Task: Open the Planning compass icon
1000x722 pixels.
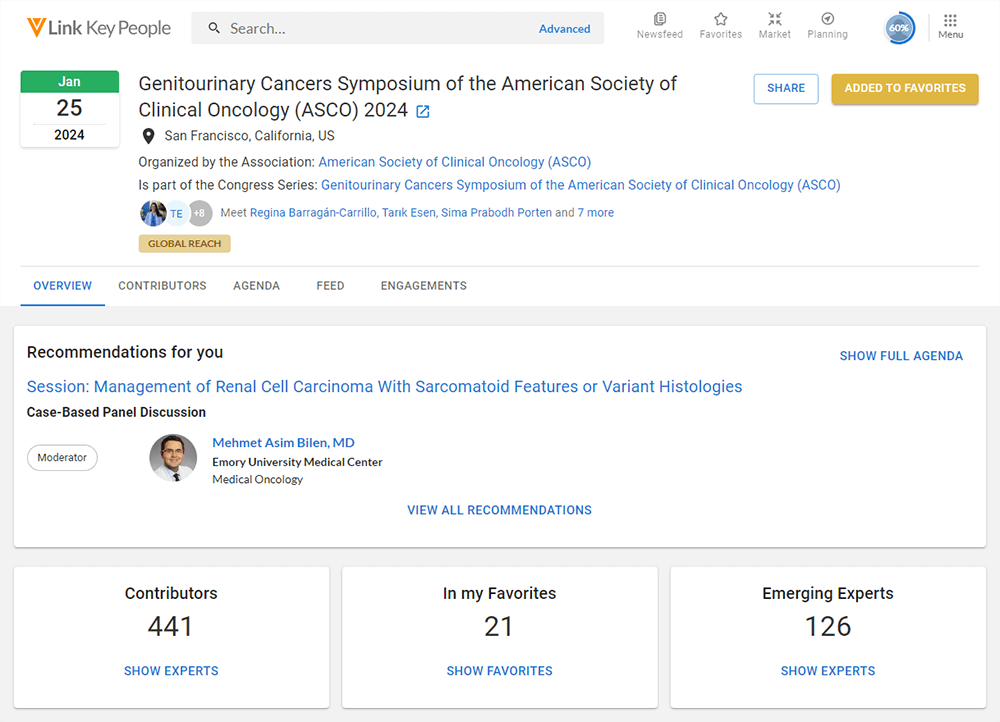Action: tap(827, 20)
